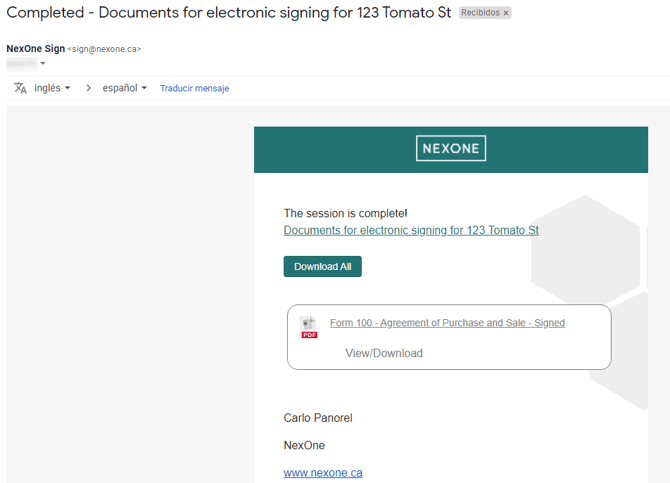This screenshot has width=670, height=483.
Task: Click "The session is complete!" text
Action: coord(345,213)
